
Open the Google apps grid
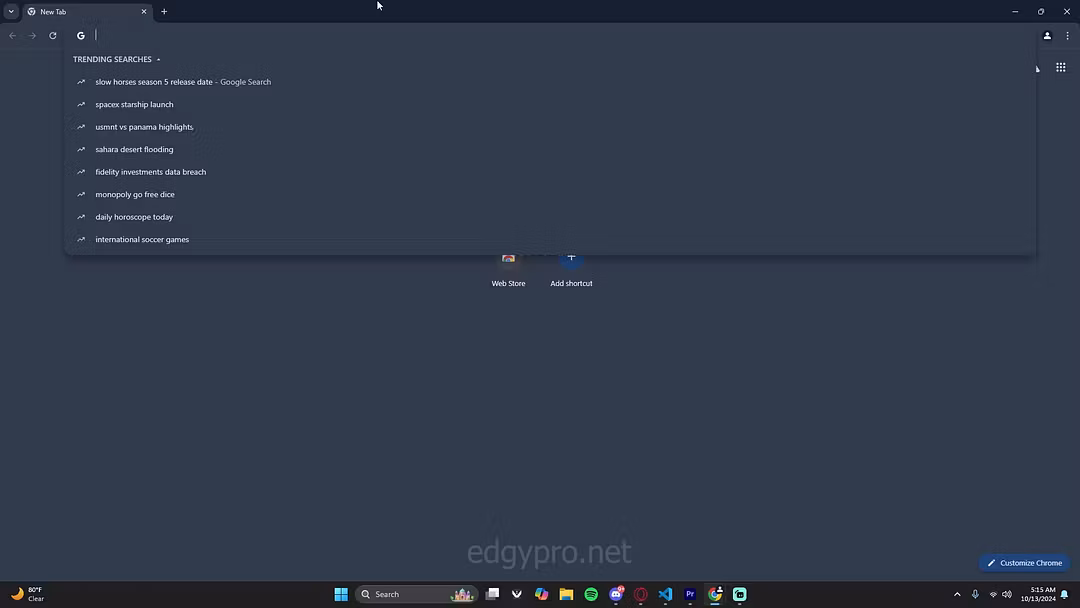pyautogui.click(x=1060, y=68)
